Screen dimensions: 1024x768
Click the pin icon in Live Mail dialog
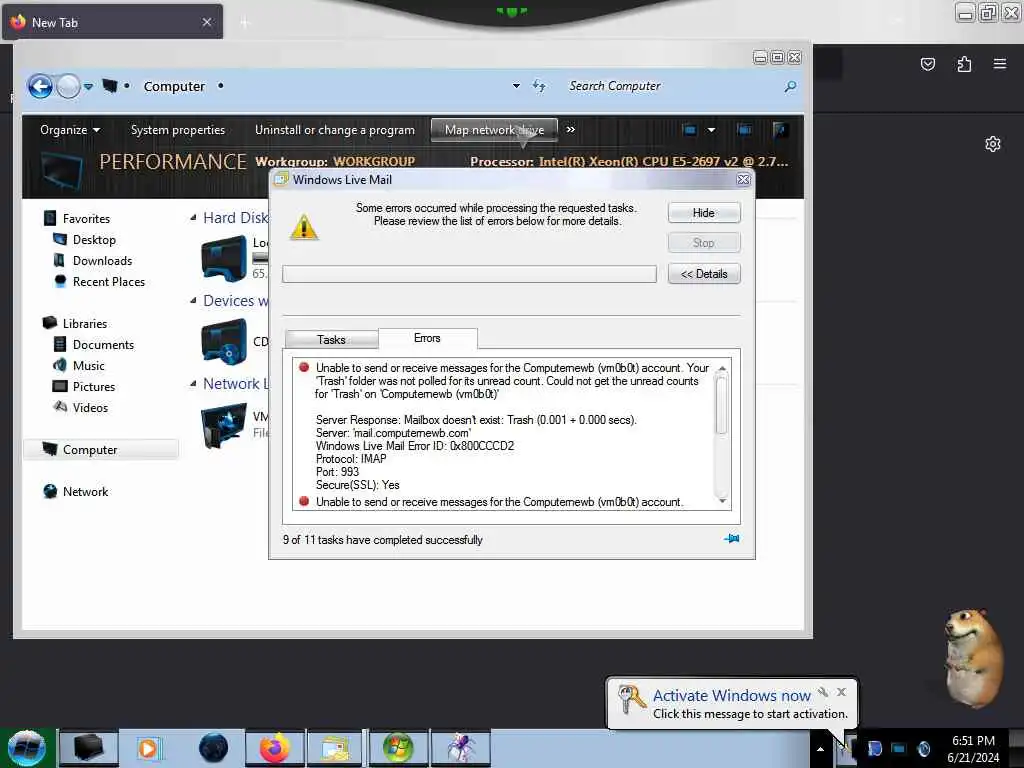731,539
